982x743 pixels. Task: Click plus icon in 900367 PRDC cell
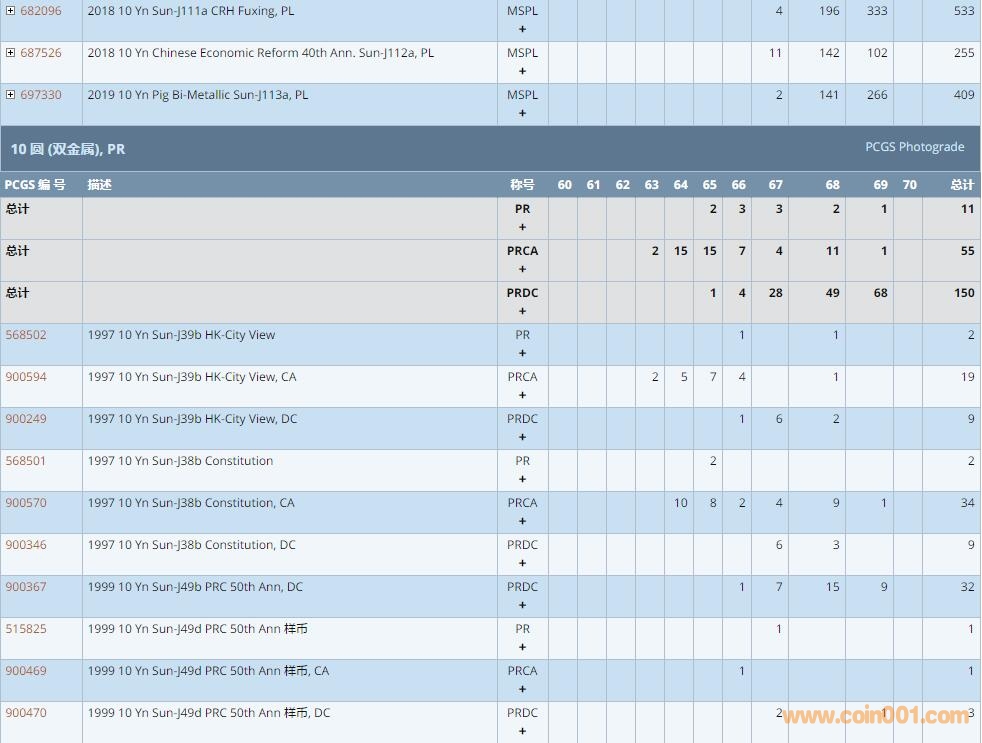(522, 606)
